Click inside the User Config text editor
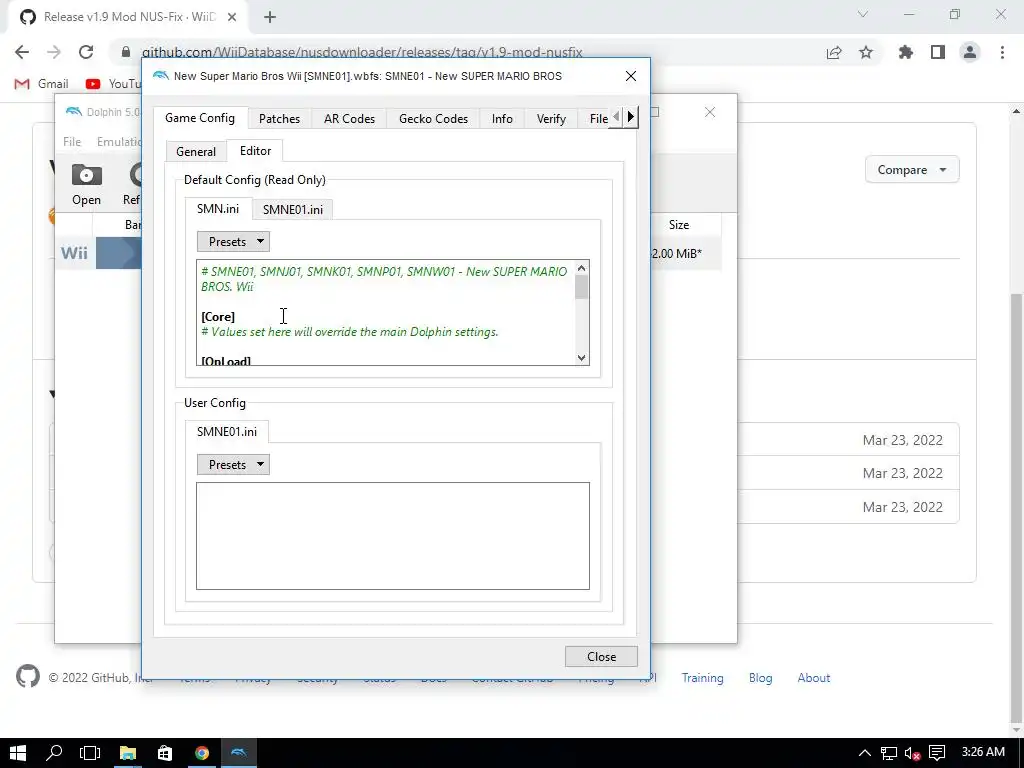 392,536
